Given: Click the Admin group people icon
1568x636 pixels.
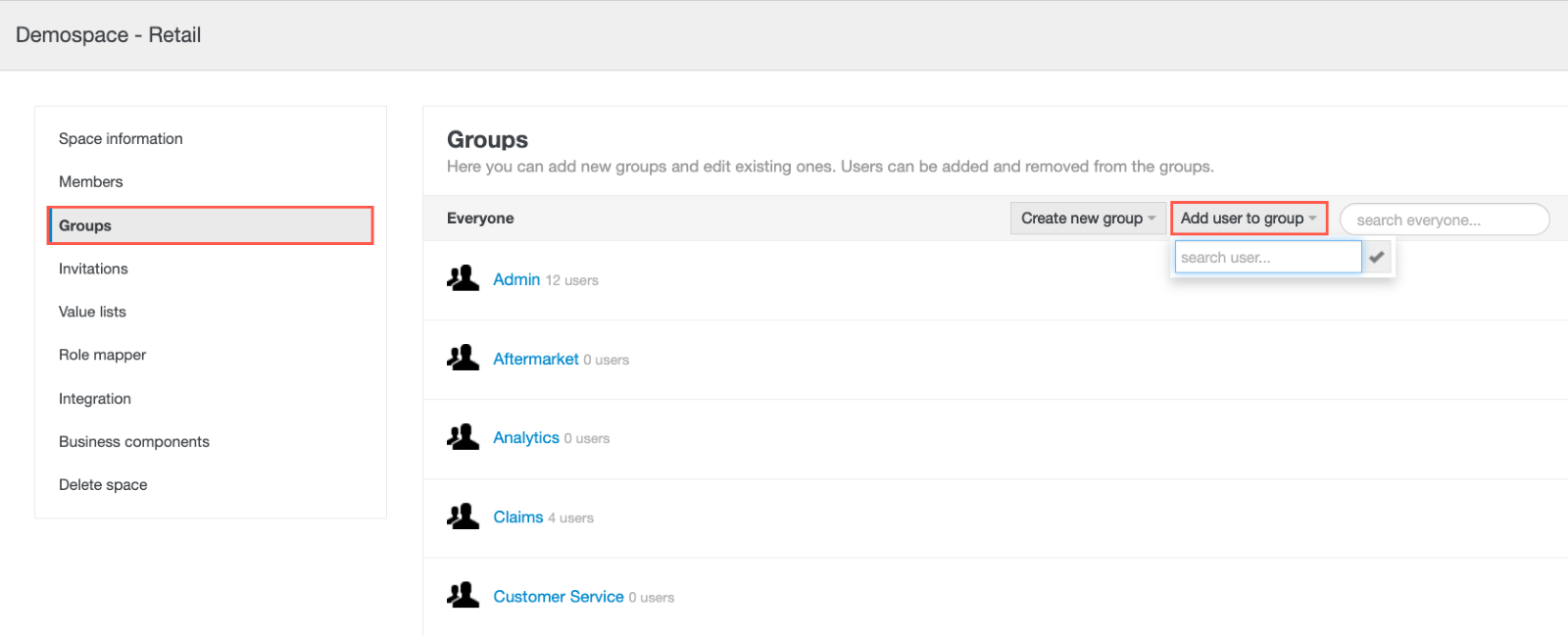Looking at the screenshot, I should click(463, 278).
